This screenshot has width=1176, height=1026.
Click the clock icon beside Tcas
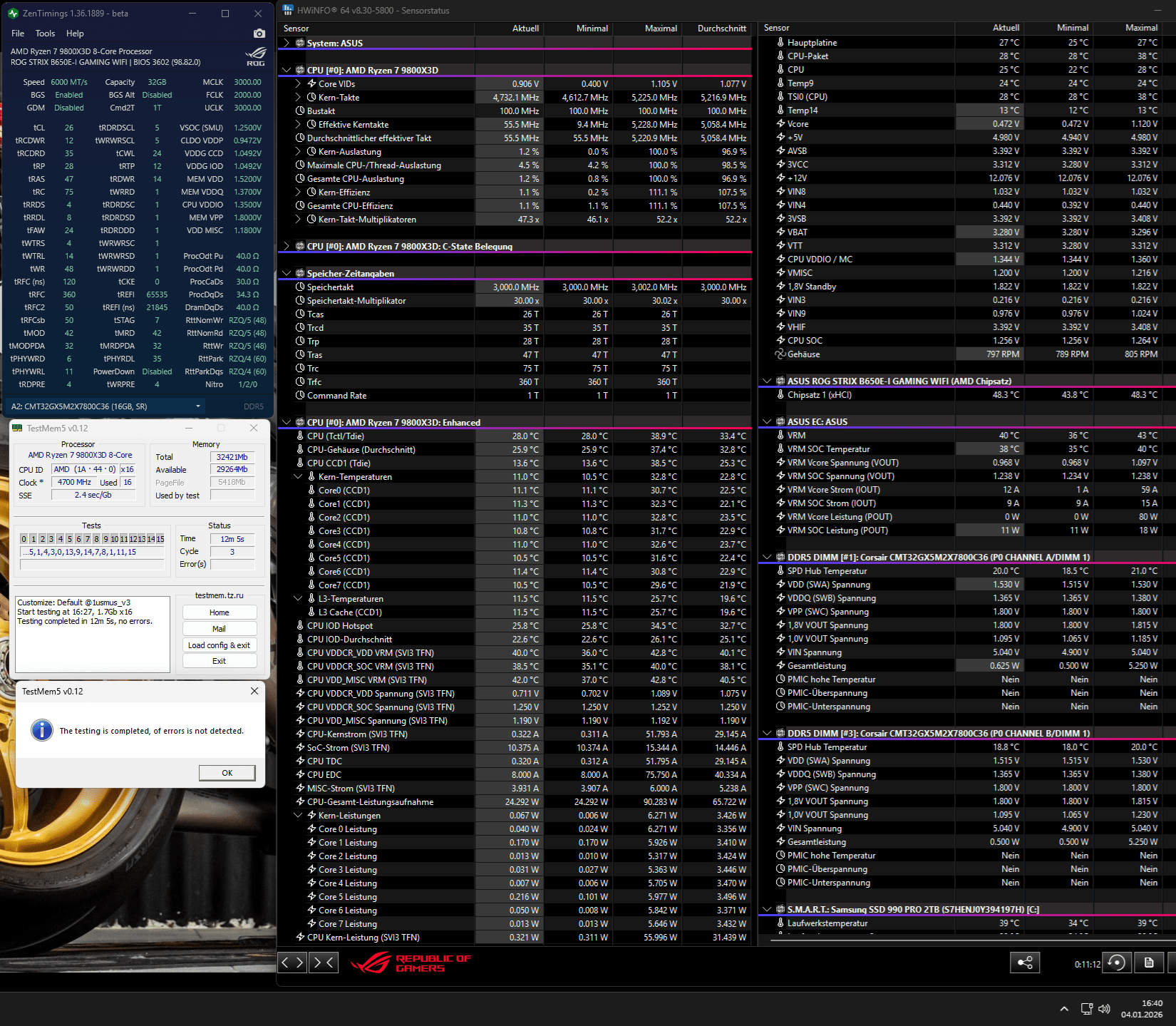click(x=300, y=314)
